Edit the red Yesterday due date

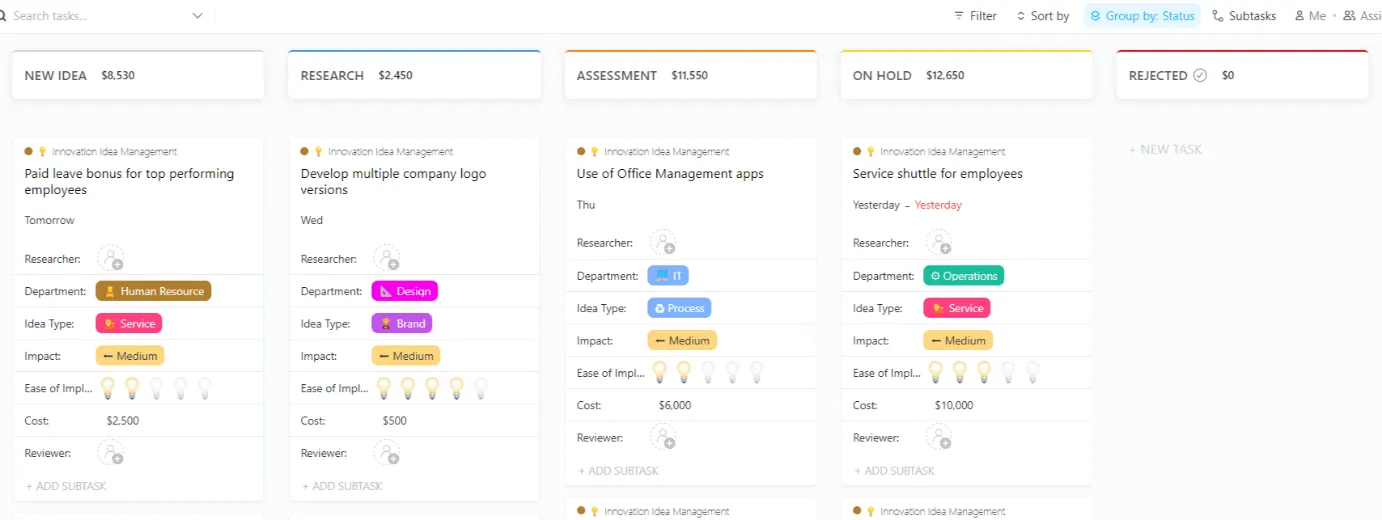[x=938, y=204]
